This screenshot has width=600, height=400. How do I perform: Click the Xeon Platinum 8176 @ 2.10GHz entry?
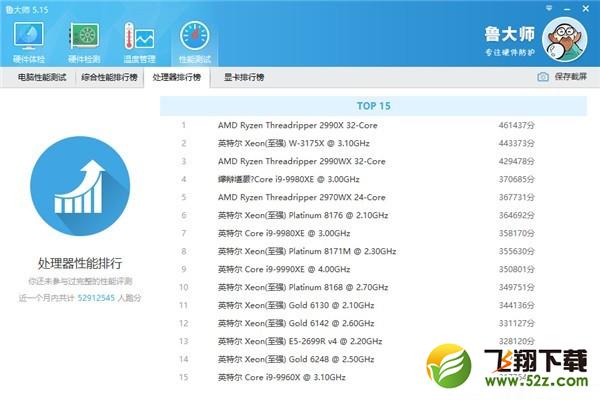[303, 215]
